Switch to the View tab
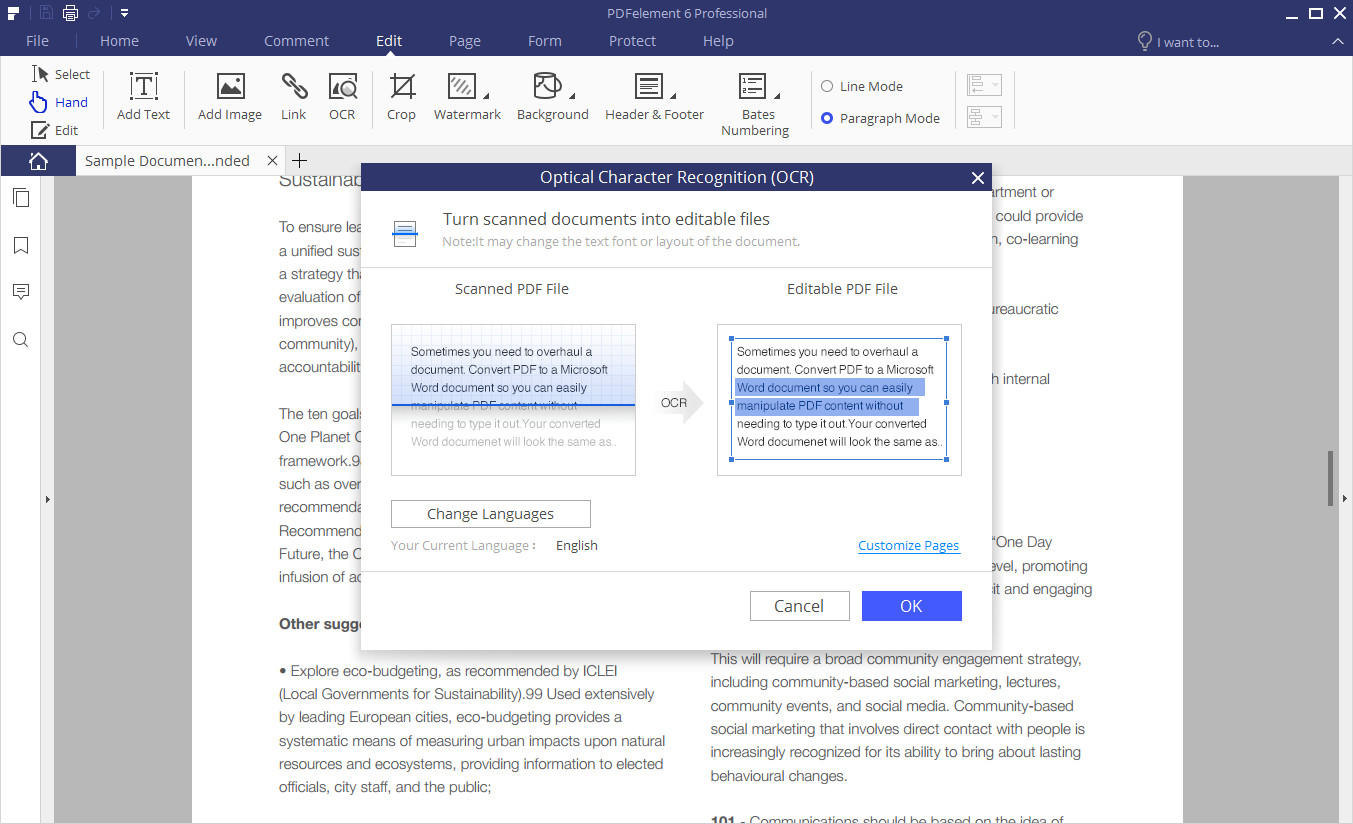 (x=201, y=41)
